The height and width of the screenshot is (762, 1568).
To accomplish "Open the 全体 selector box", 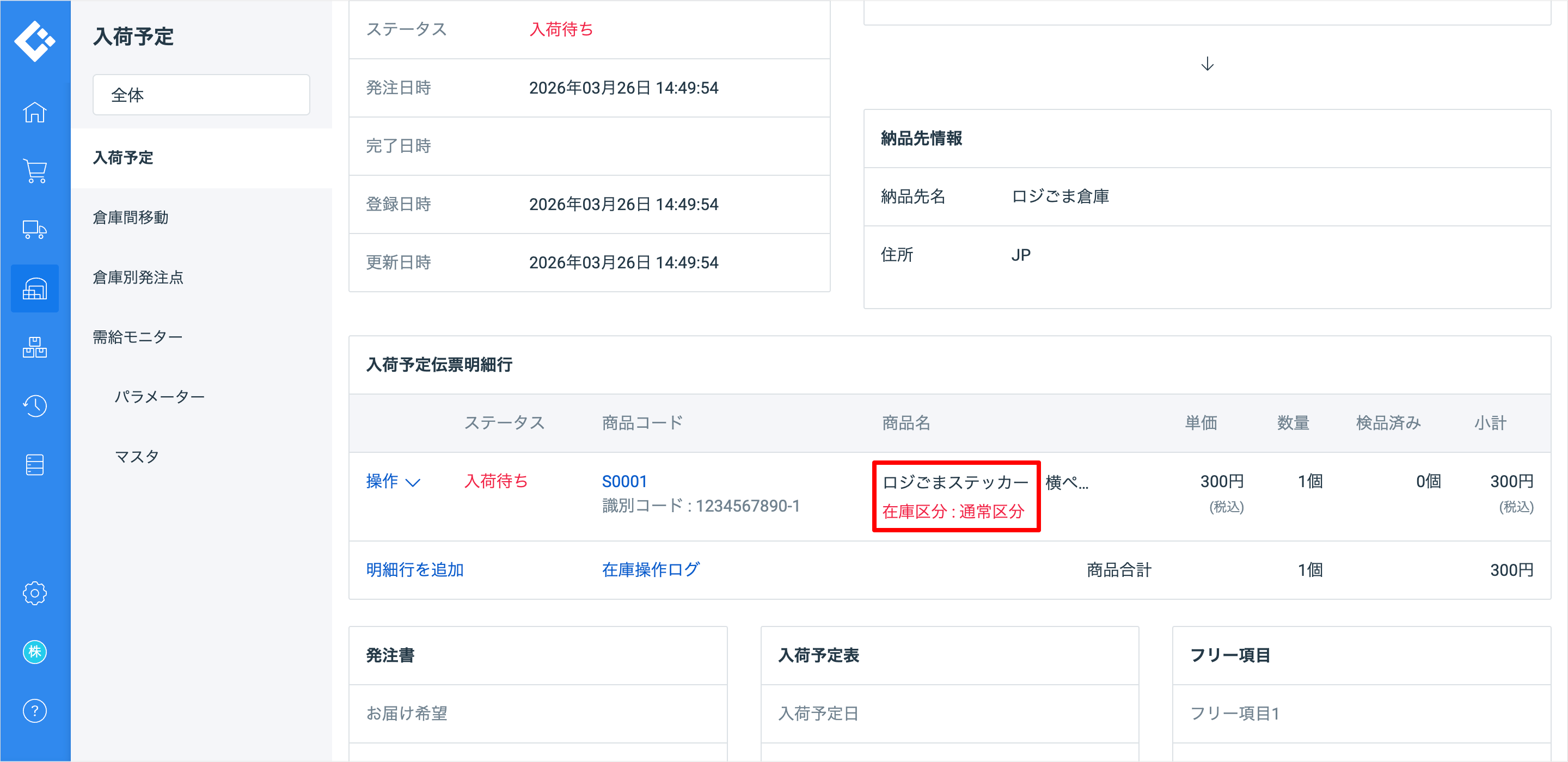I will point(201,95).
